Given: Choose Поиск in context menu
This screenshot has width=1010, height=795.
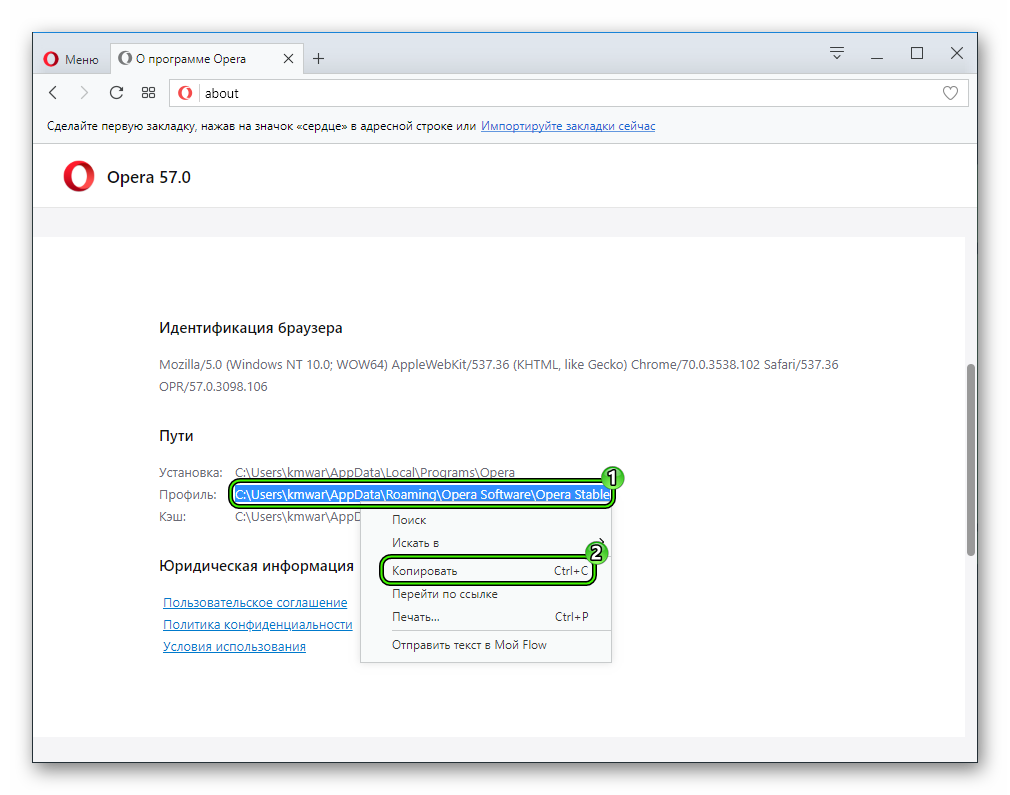Looking at the screenshot, I should tap(486, 520).
